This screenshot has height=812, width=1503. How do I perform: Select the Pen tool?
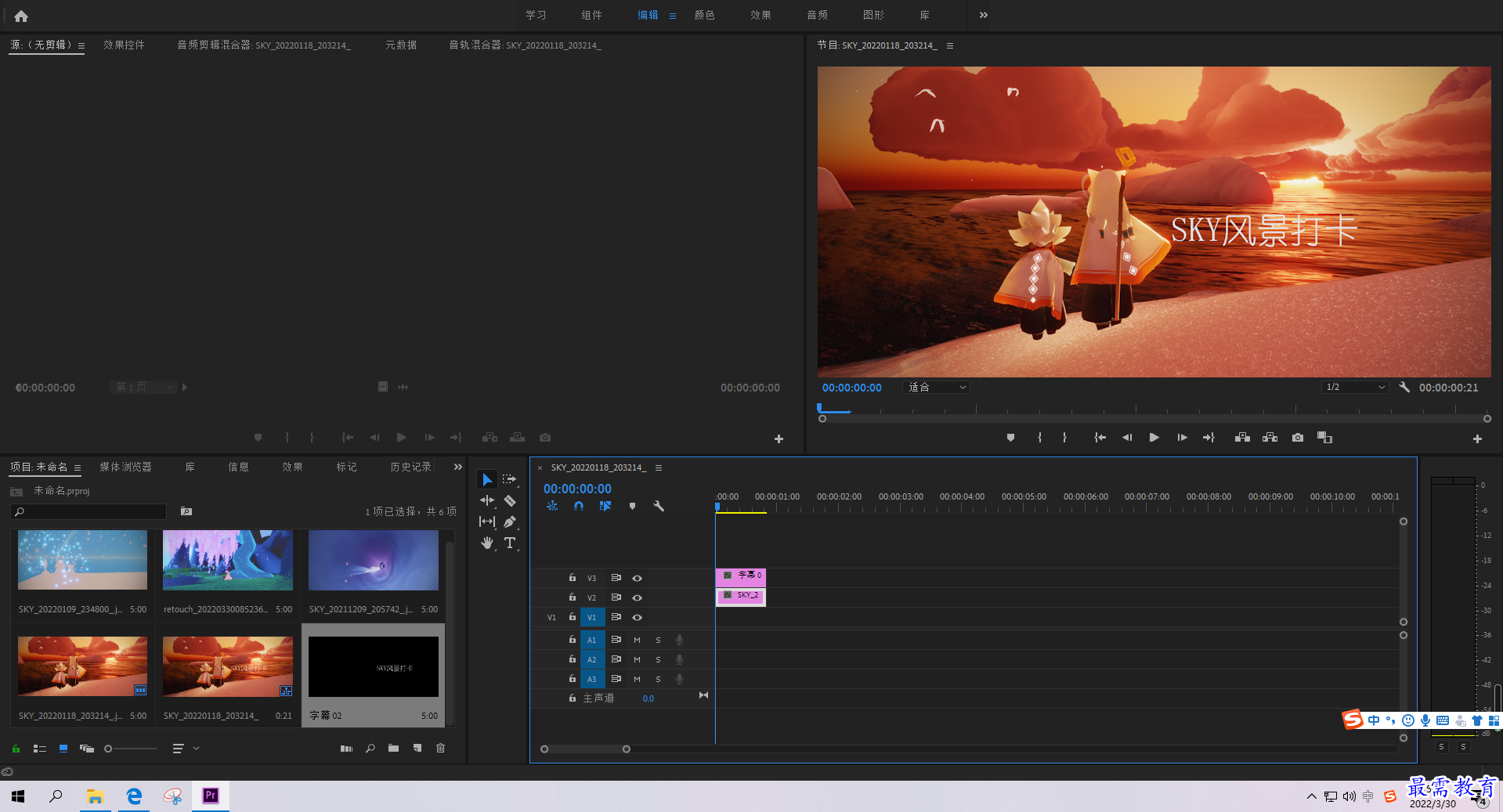coord(510,521)
